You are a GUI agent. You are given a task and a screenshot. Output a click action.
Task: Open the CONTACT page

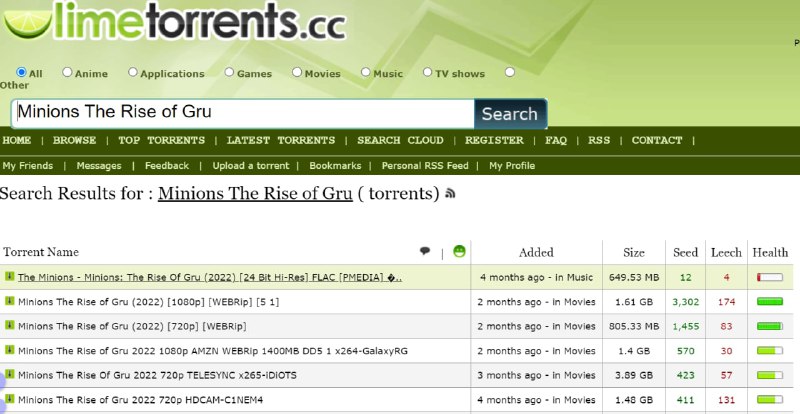[x=657, y=140]
